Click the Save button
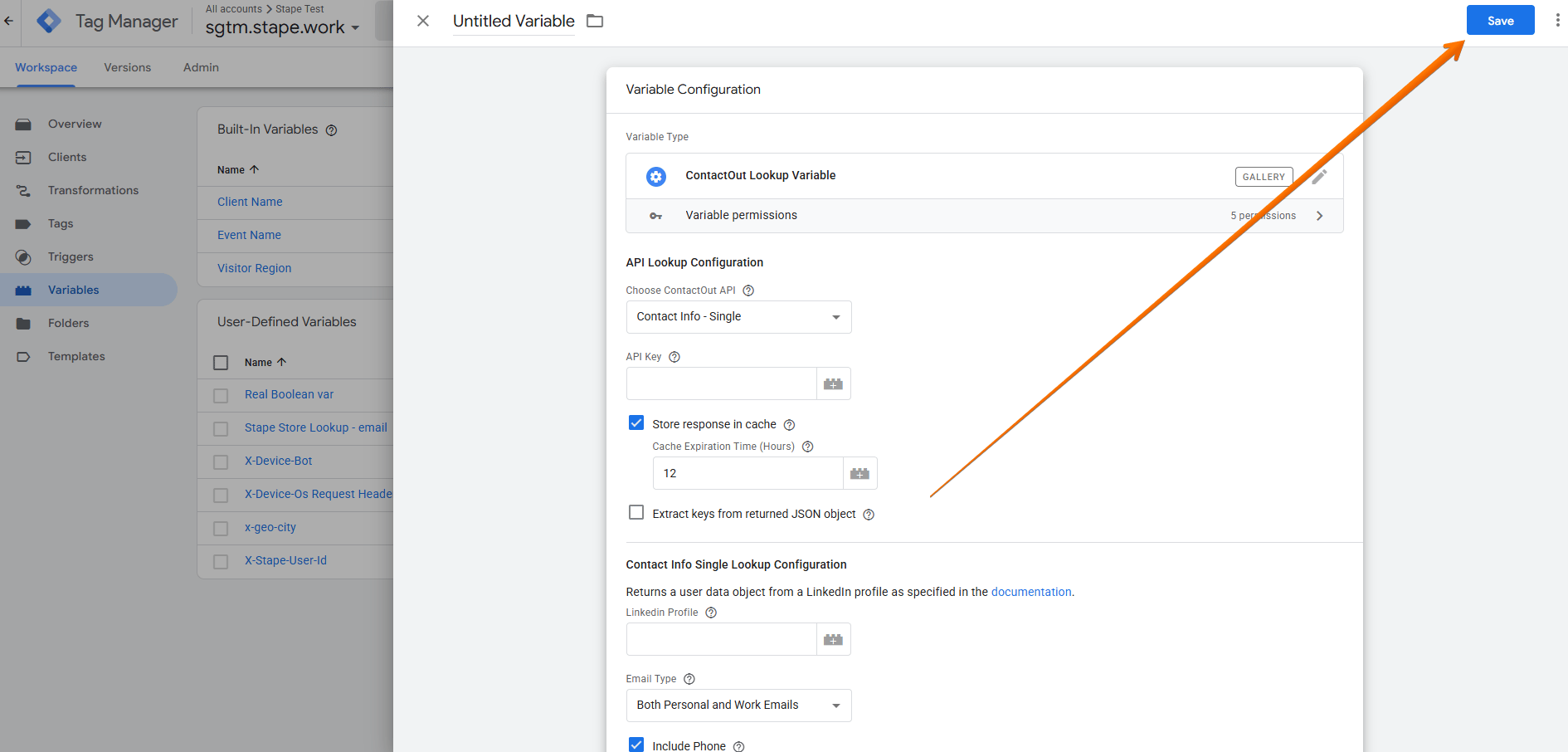 pos(1500,21)
